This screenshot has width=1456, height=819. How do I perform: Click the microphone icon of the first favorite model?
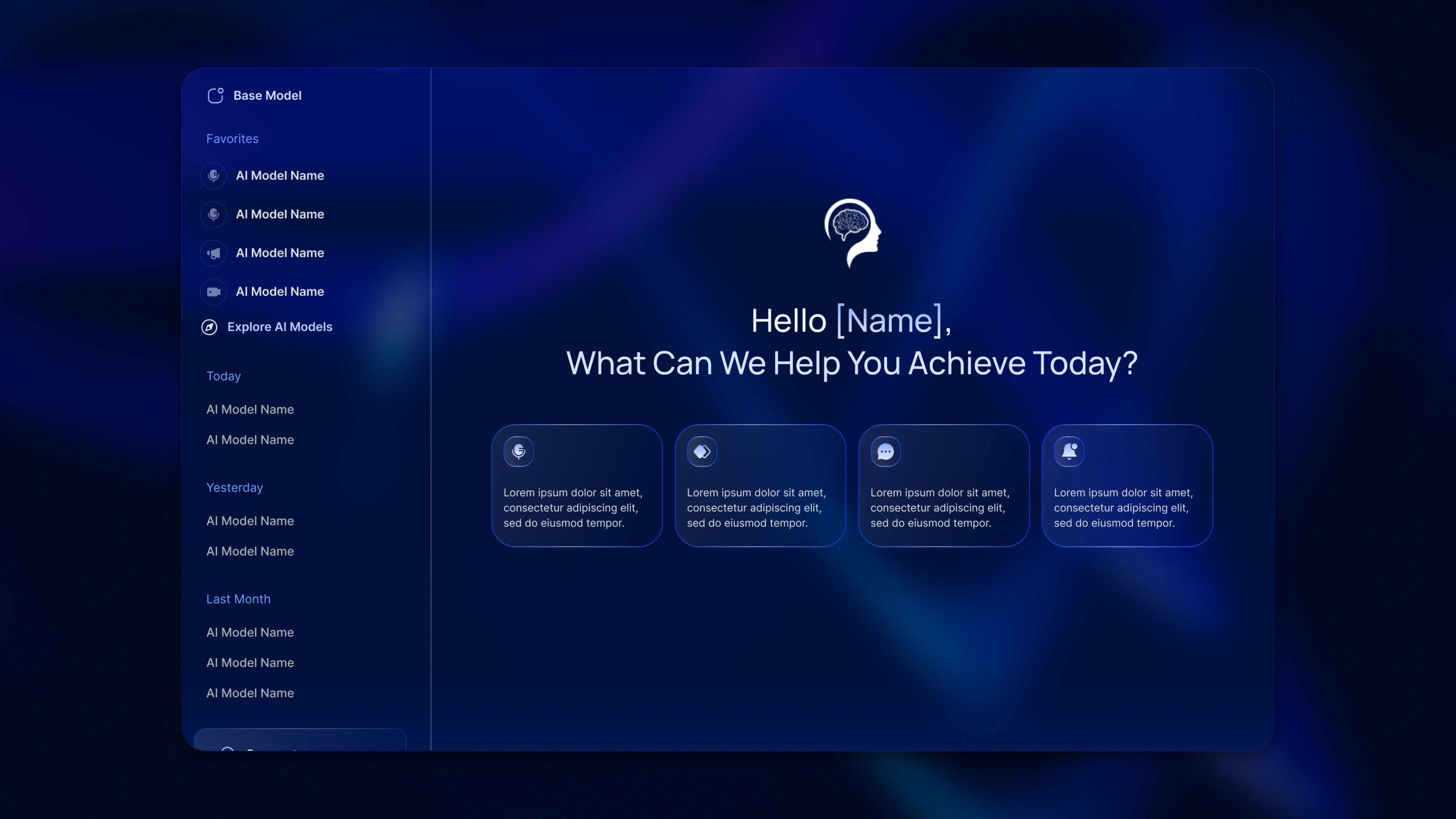[214, 176]
